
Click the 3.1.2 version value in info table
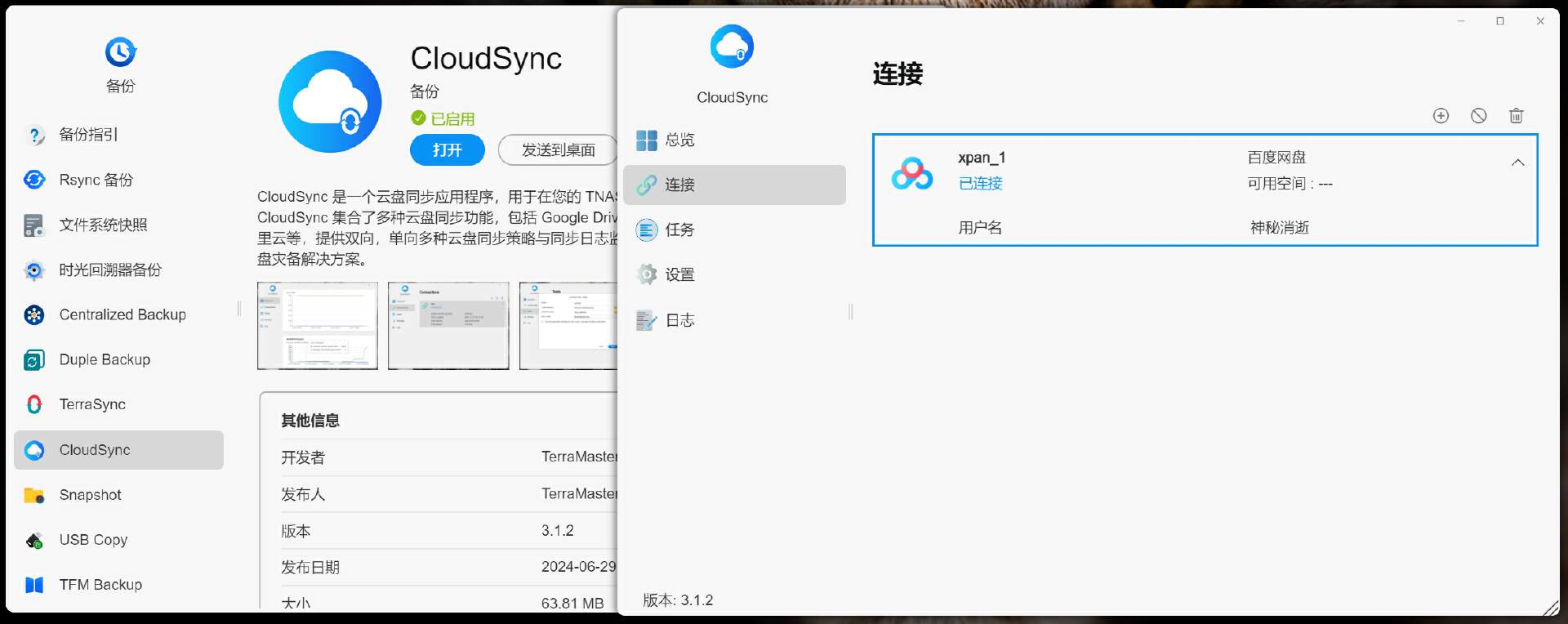(x=558, y=531)
